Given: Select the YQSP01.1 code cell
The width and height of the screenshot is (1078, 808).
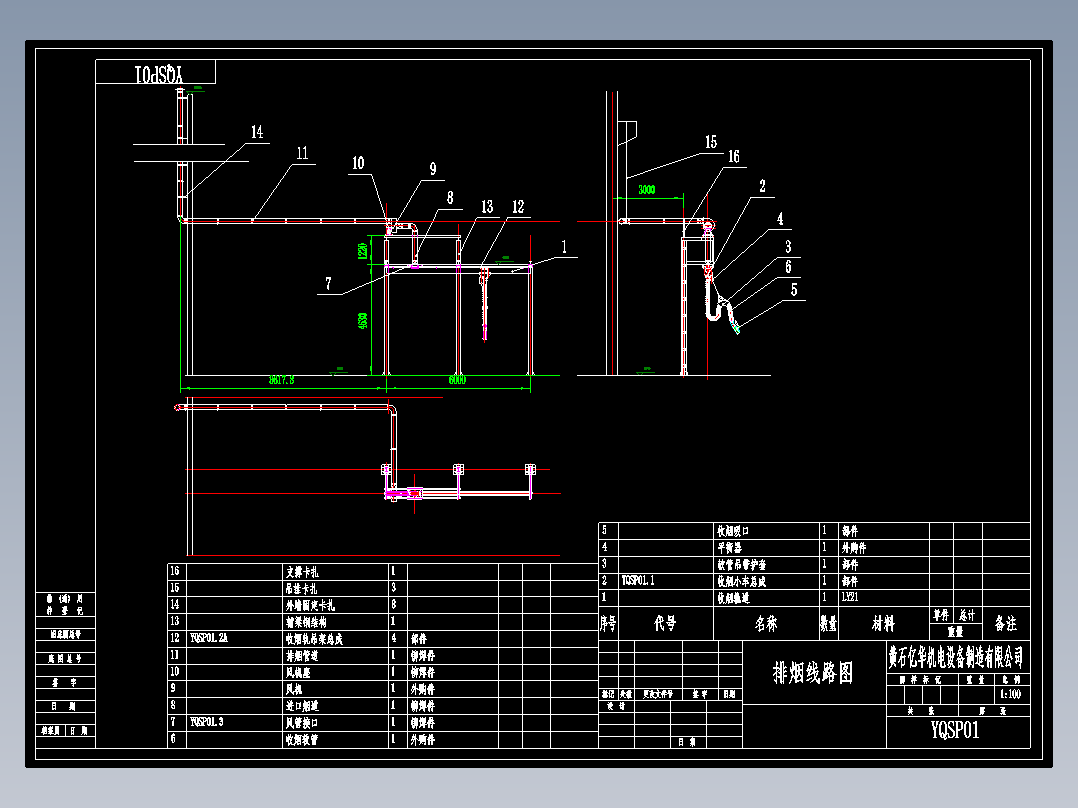Looking at the screenshot, I should [x=638, y=581].
